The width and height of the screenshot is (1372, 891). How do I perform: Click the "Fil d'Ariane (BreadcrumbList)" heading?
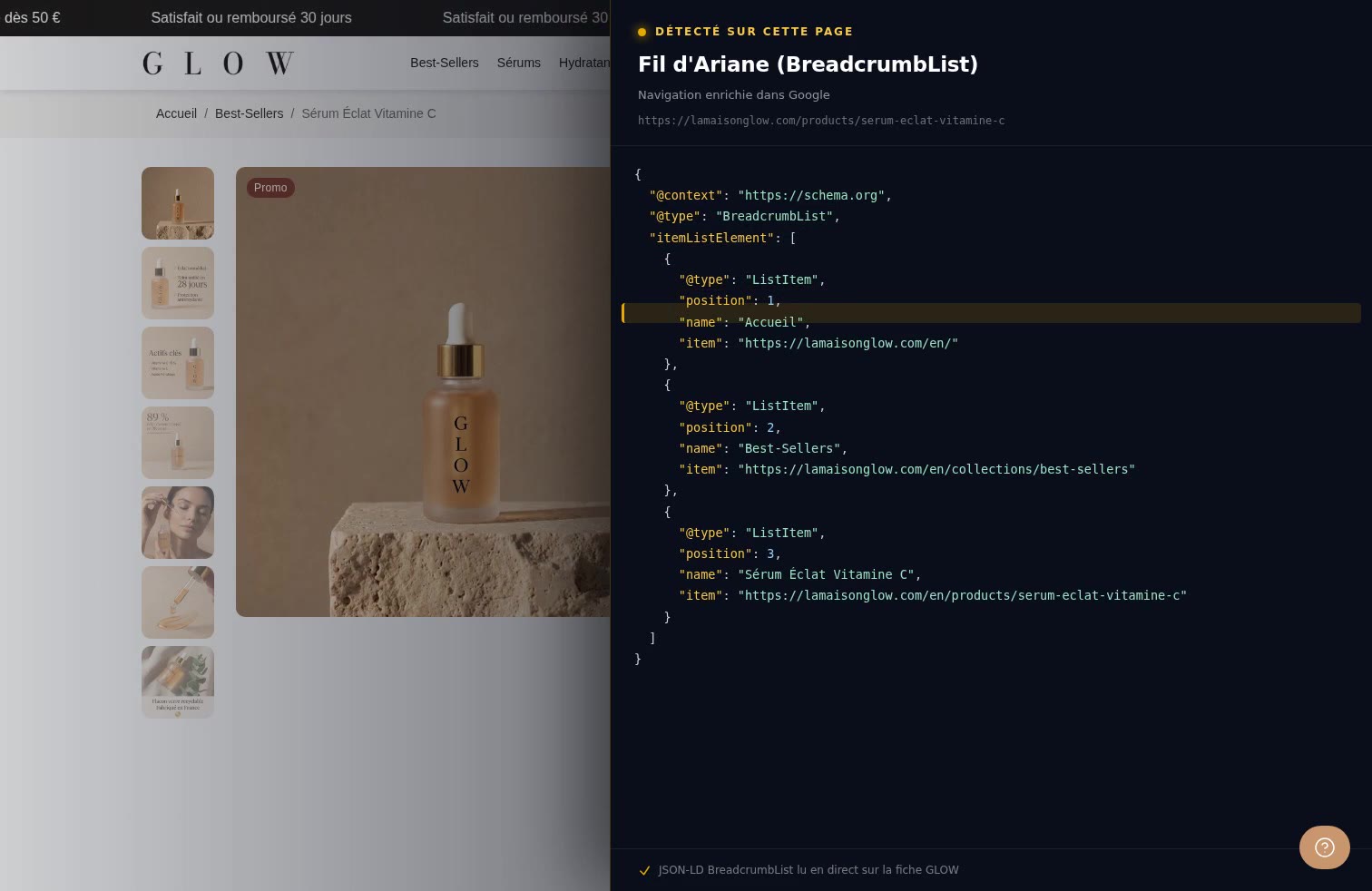pos(808,64)
